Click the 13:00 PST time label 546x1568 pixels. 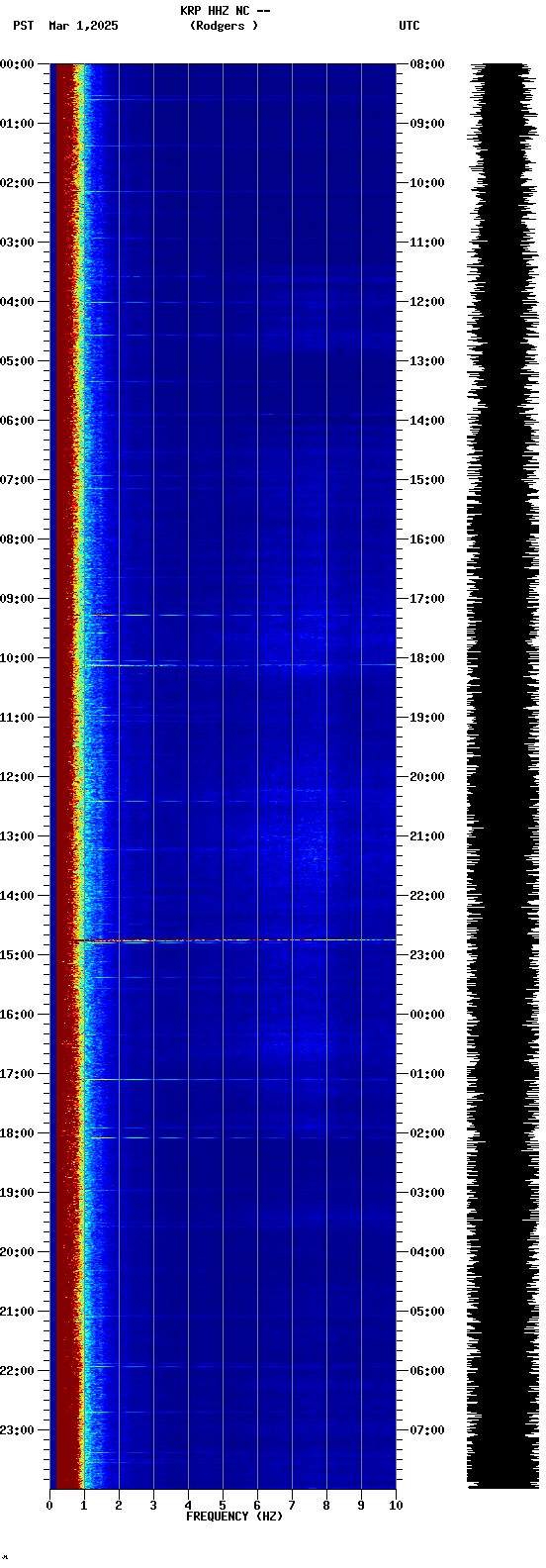18,836
